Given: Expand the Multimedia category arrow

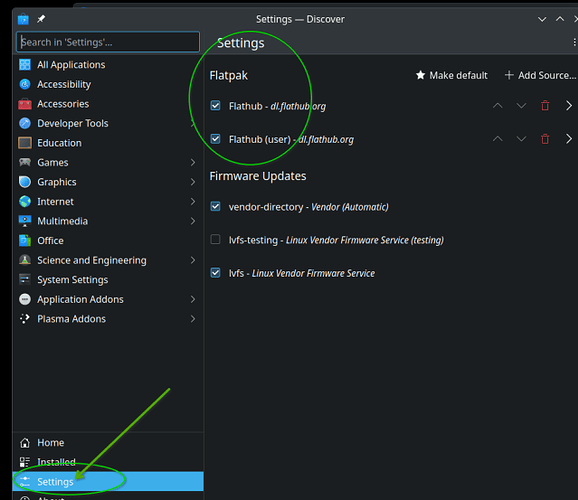Looking at the screenshot, I should click(x=193, y=221).
